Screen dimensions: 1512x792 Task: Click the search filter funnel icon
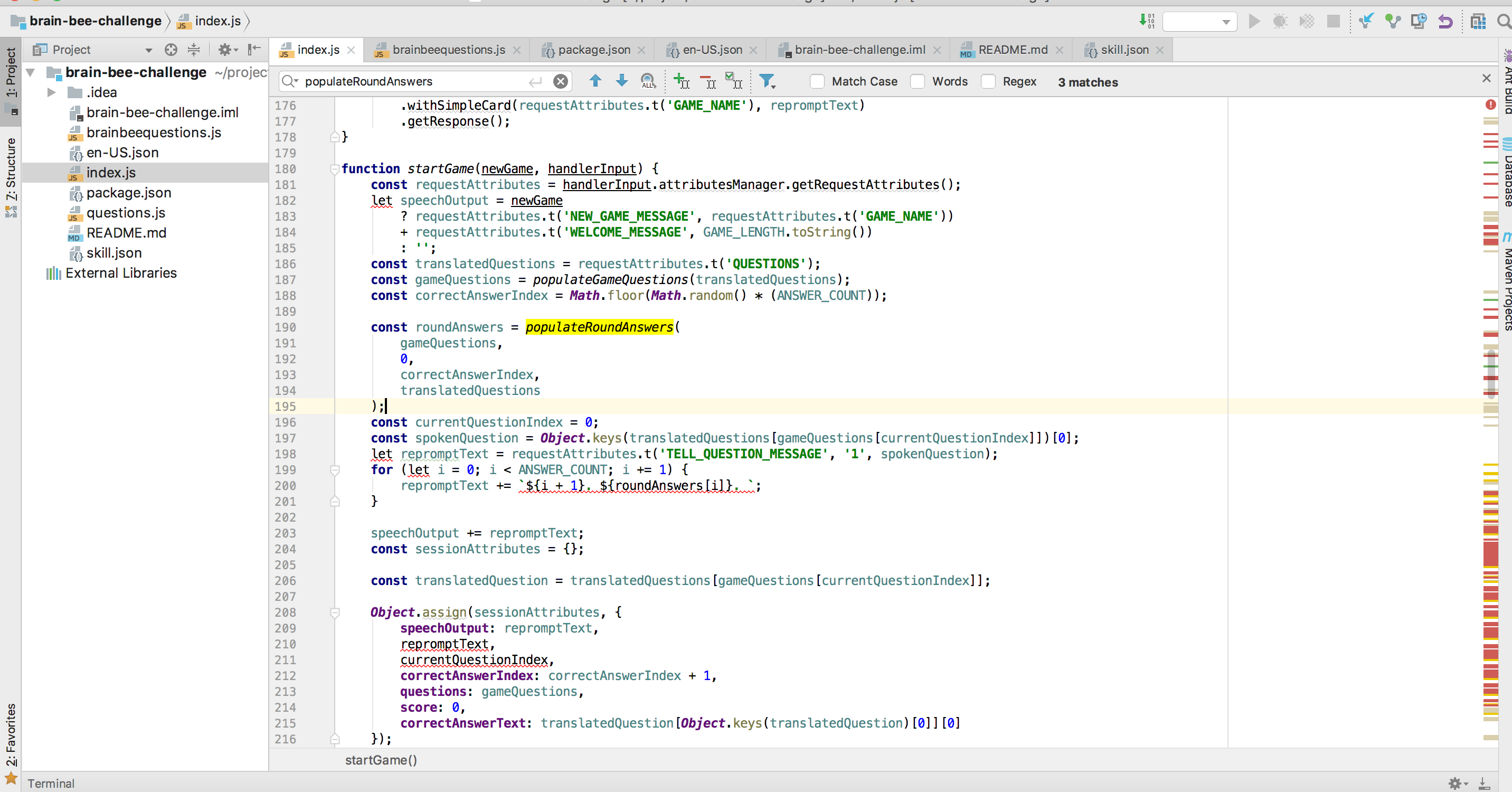[x=767, y=81]
